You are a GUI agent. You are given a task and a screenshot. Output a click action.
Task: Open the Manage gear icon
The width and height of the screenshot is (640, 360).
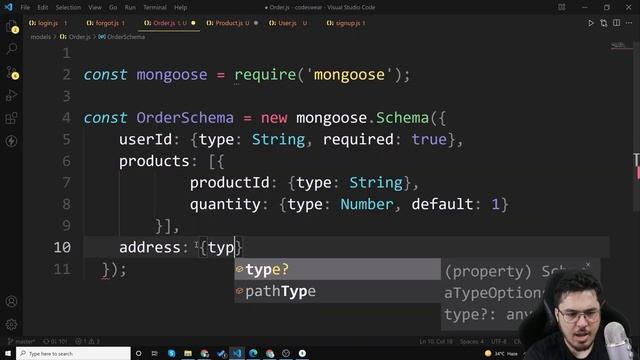pos(11,324)
